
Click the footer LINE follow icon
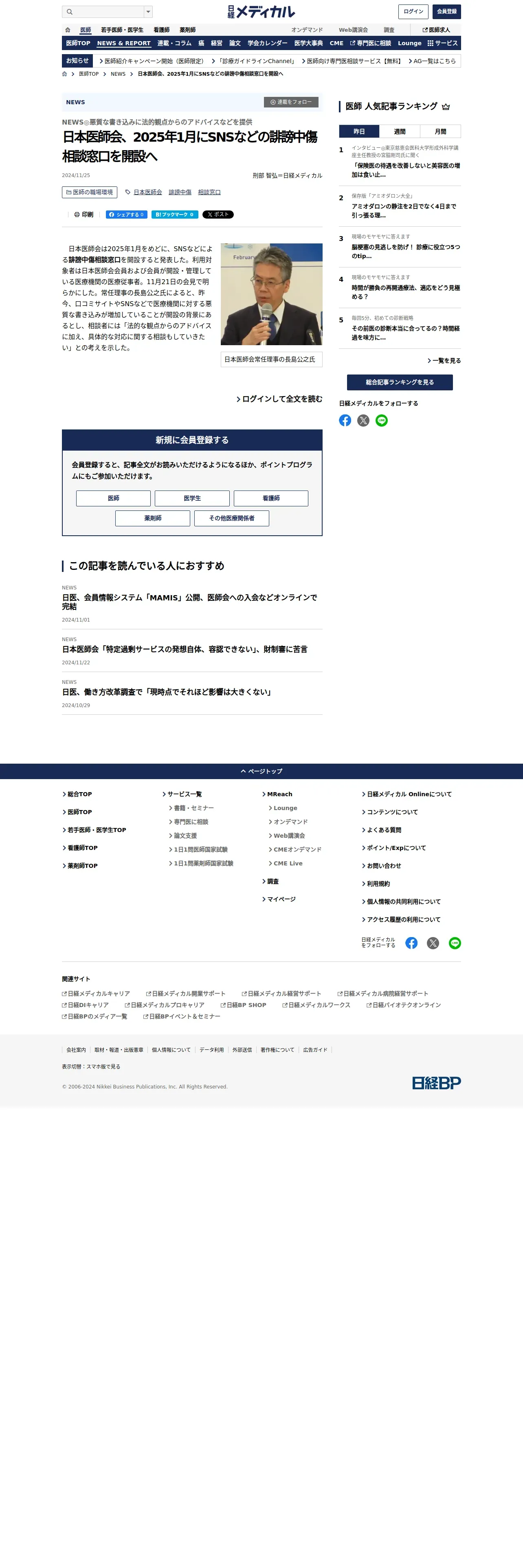point(455,943)
